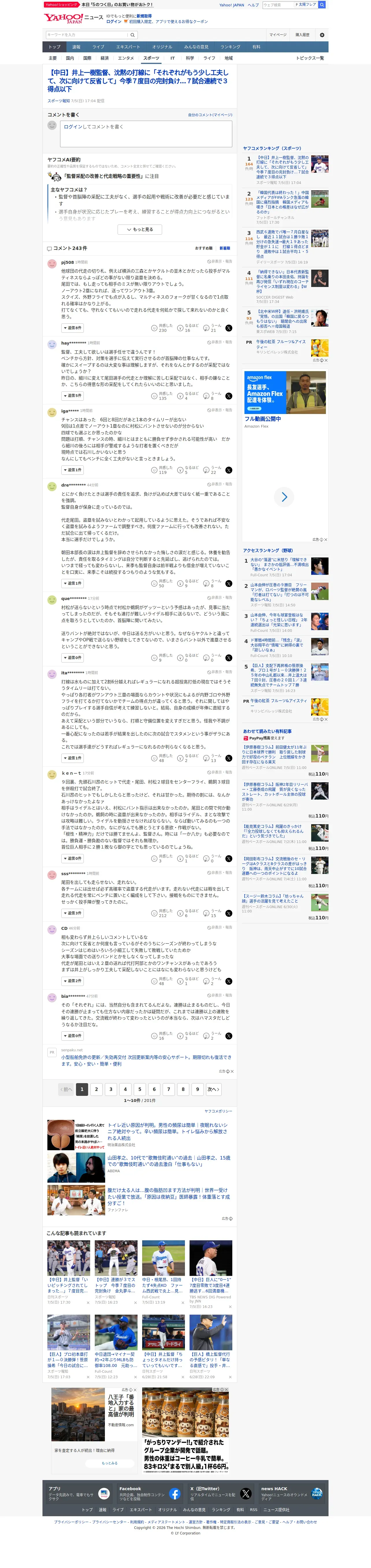Expand 返信1件 under iga*****'s comment
The height and width of the screenshot is (1568, 371).
(72, 470)
